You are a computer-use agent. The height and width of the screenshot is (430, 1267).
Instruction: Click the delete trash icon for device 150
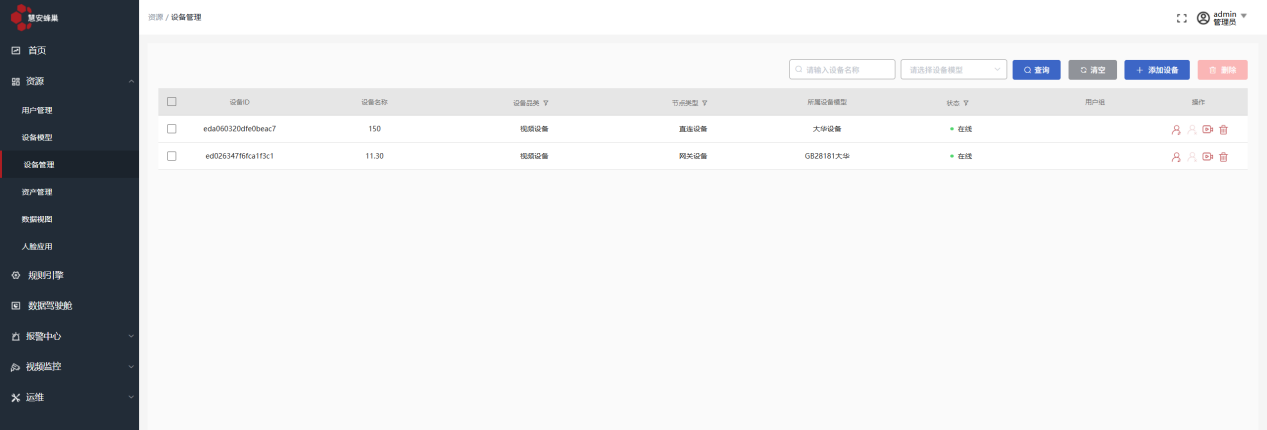coord(1223,129)
